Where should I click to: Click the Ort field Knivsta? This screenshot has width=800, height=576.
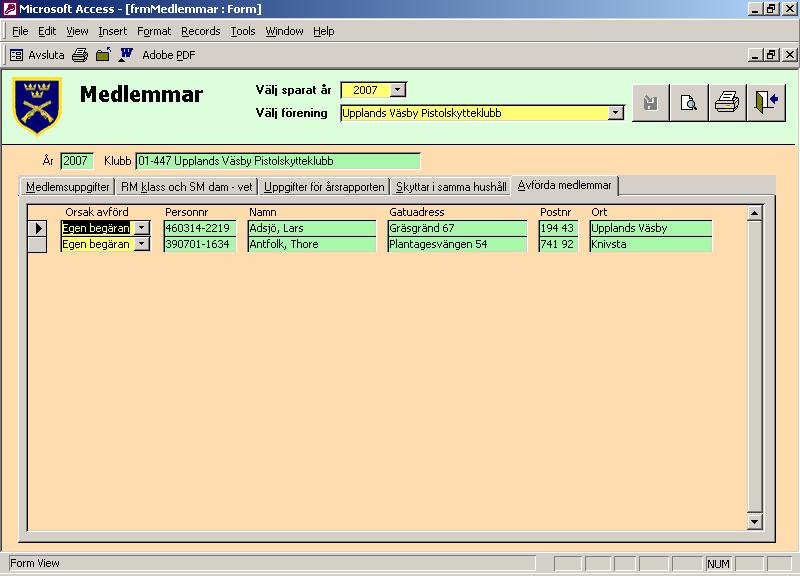(651, 244)
